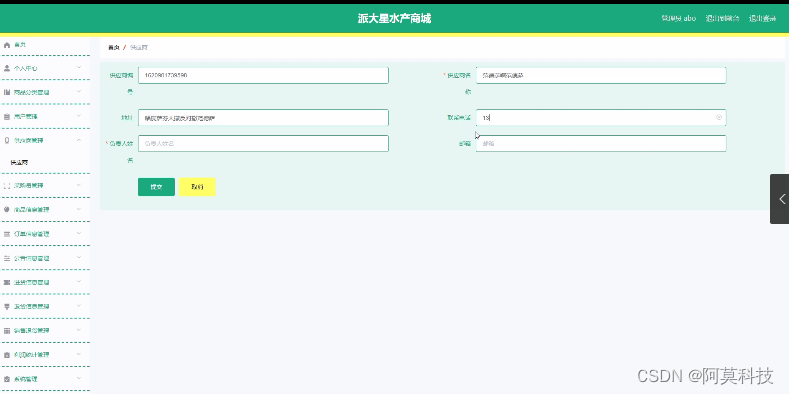Go to 首页 in the breadcrumb
This screenshot has width=789, height=394.
tap(114, 47)
